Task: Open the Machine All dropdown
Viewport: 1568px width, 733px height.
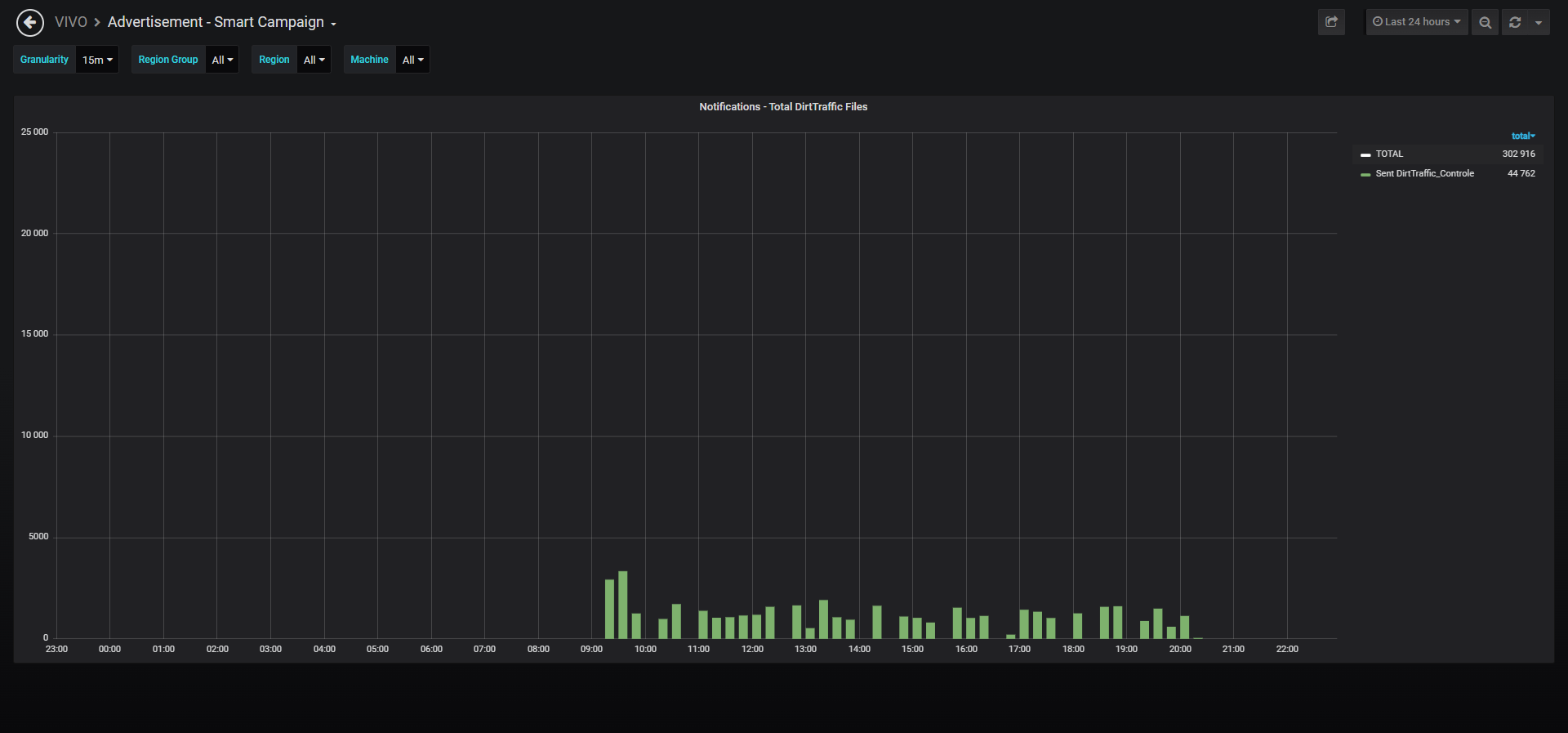Action: click(412, 60)
